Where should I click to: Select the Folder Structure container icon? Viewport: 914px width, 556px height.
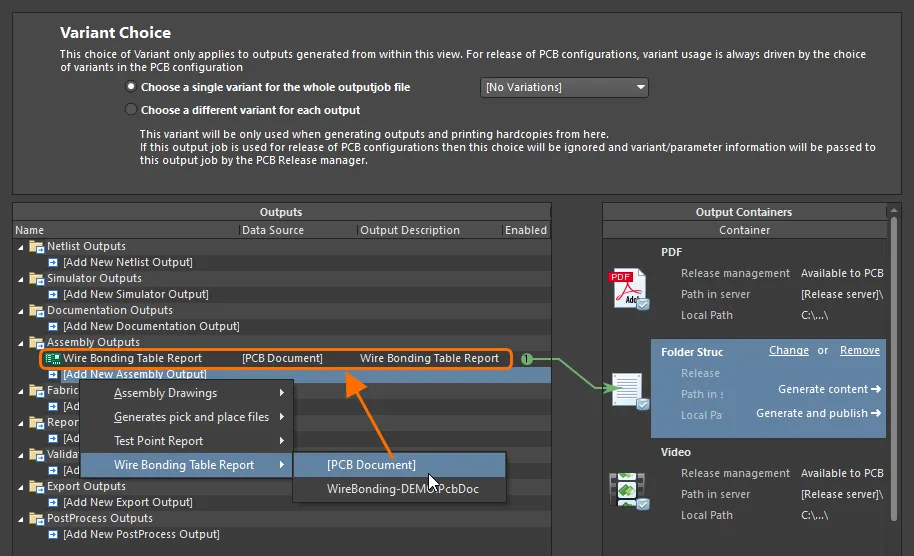coord(630,389)
